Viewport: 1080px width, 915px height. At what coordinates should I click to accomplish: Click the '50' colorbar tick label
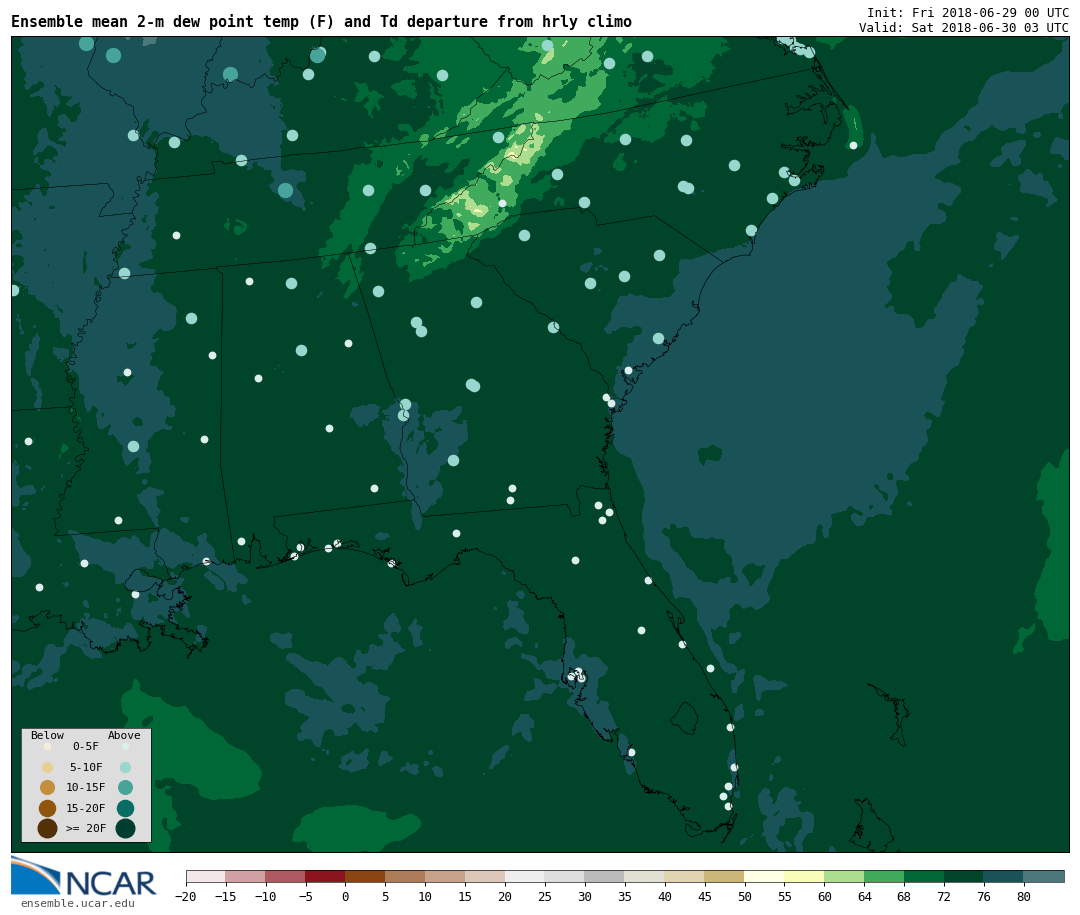pos(745,896)
